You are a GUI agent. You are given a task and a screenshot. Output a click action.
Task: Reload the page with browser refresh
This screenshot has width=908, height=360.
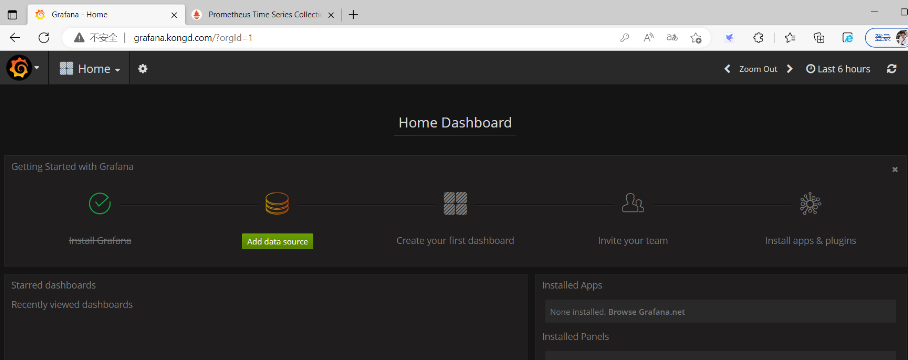[x=43, y=38]
